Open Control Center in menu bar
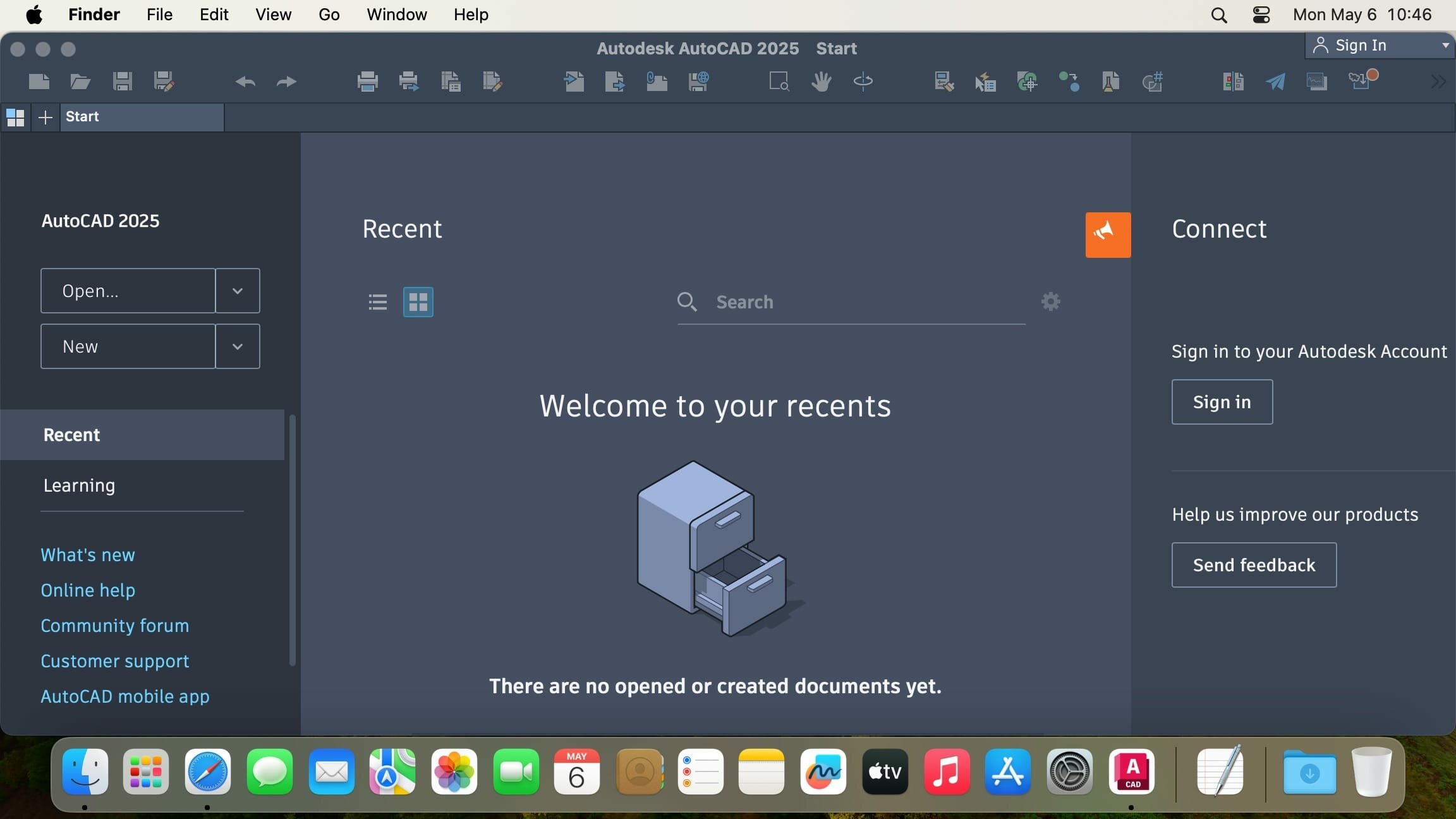This screenshot has height=819, width=1456. pyautogui.click(x=1261, y=15)
